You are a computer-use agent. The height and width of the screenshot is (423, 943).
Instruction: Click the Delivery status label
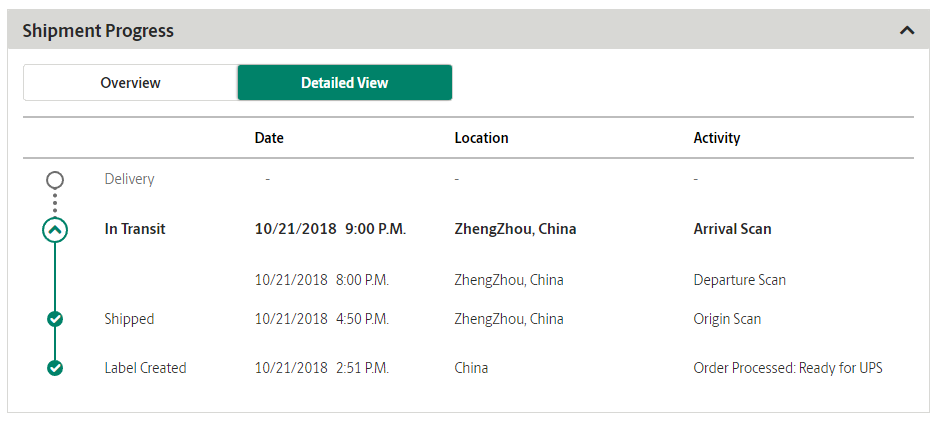tap(129, 179)
